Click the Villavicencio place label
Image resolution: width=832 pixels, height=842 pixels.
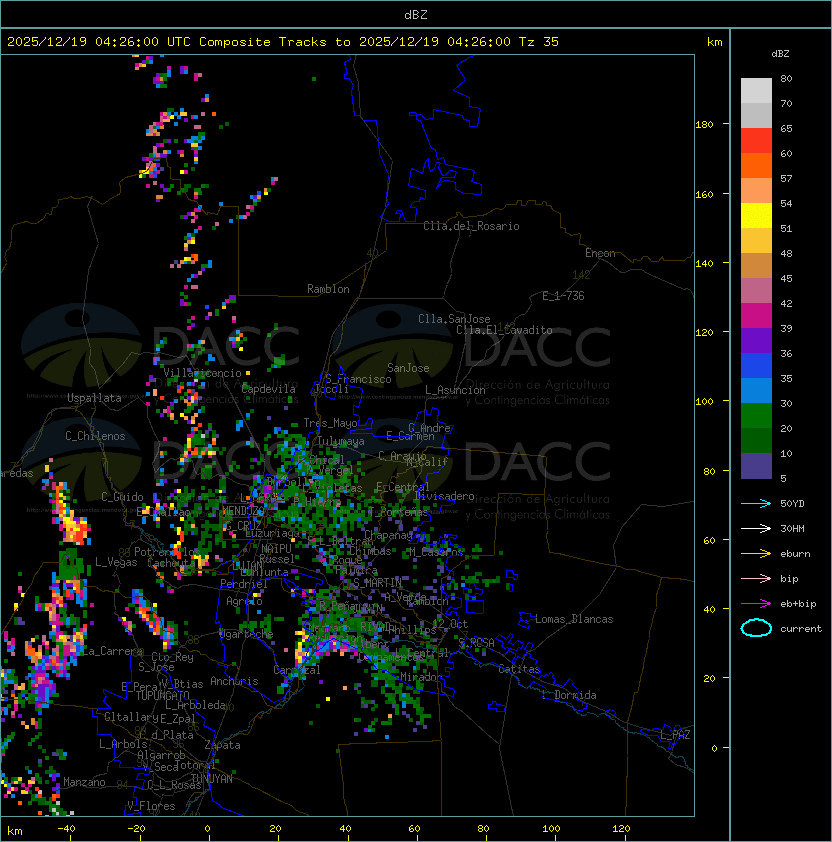[202, 373]
